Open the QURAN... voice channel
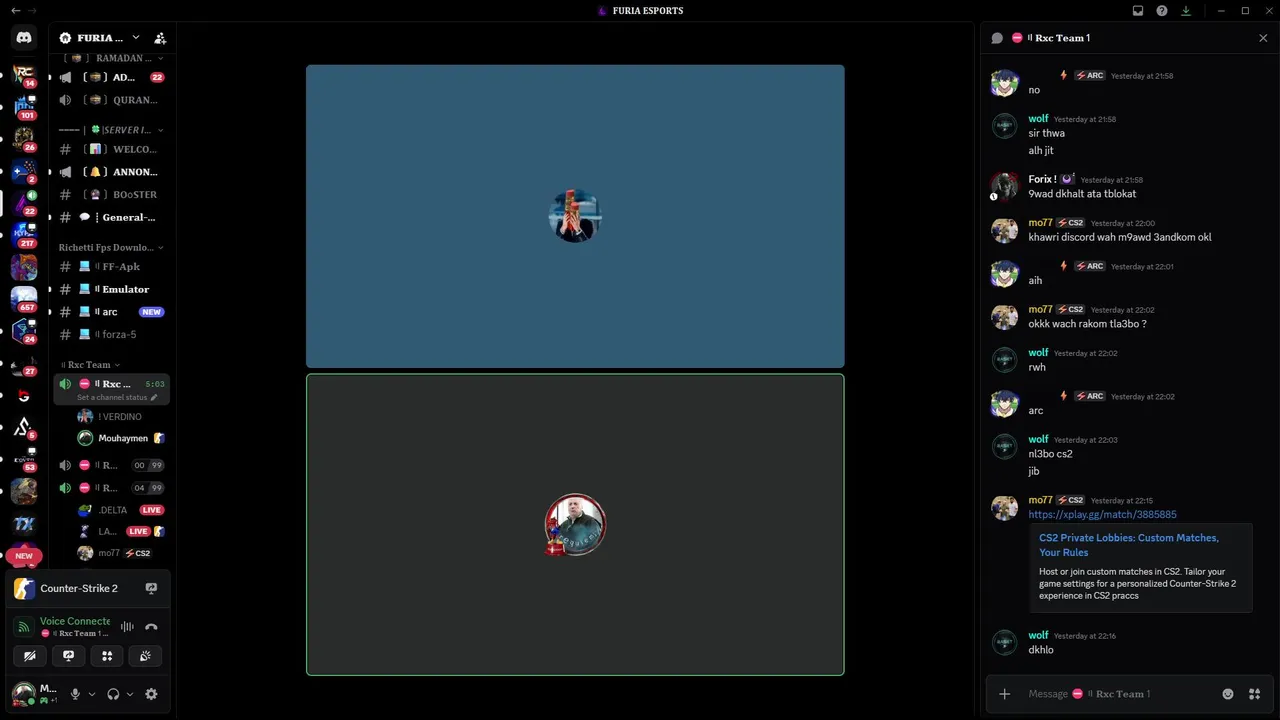This screenshot has width=1280, height=720. point(111,100)
